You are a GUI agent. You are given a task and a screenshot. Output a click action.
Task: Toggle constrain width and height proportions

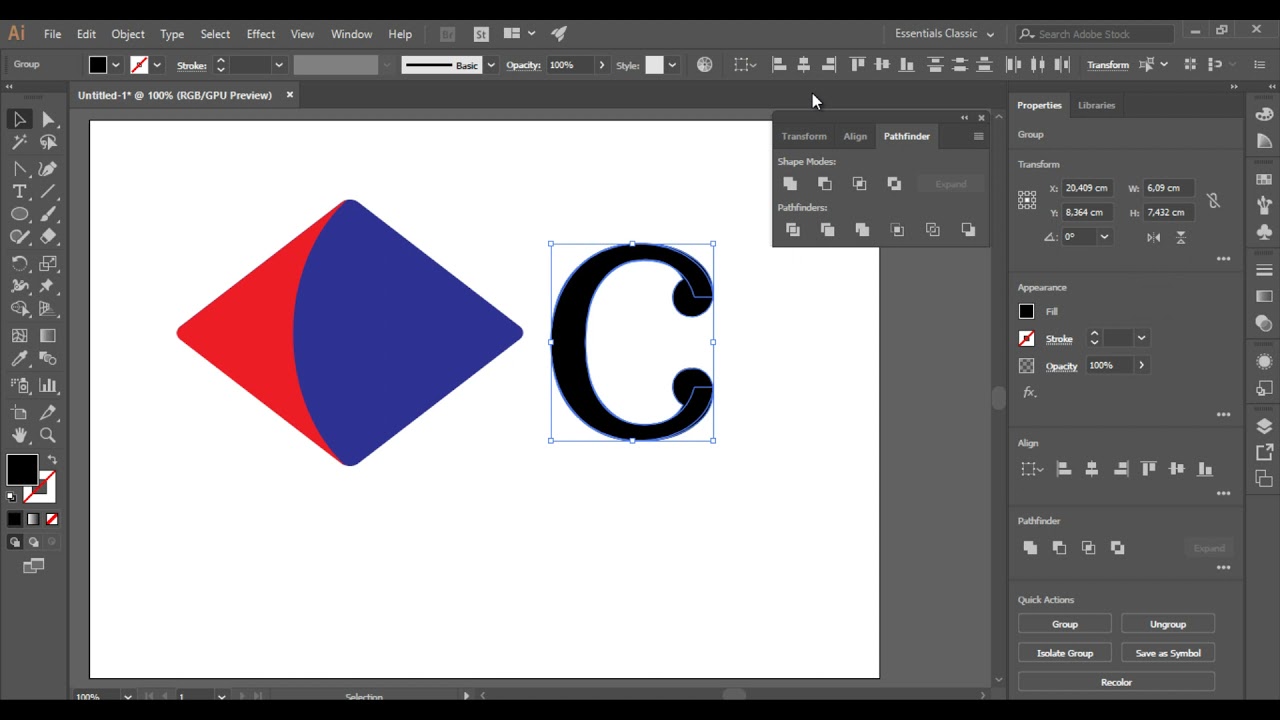(1213, 200)
